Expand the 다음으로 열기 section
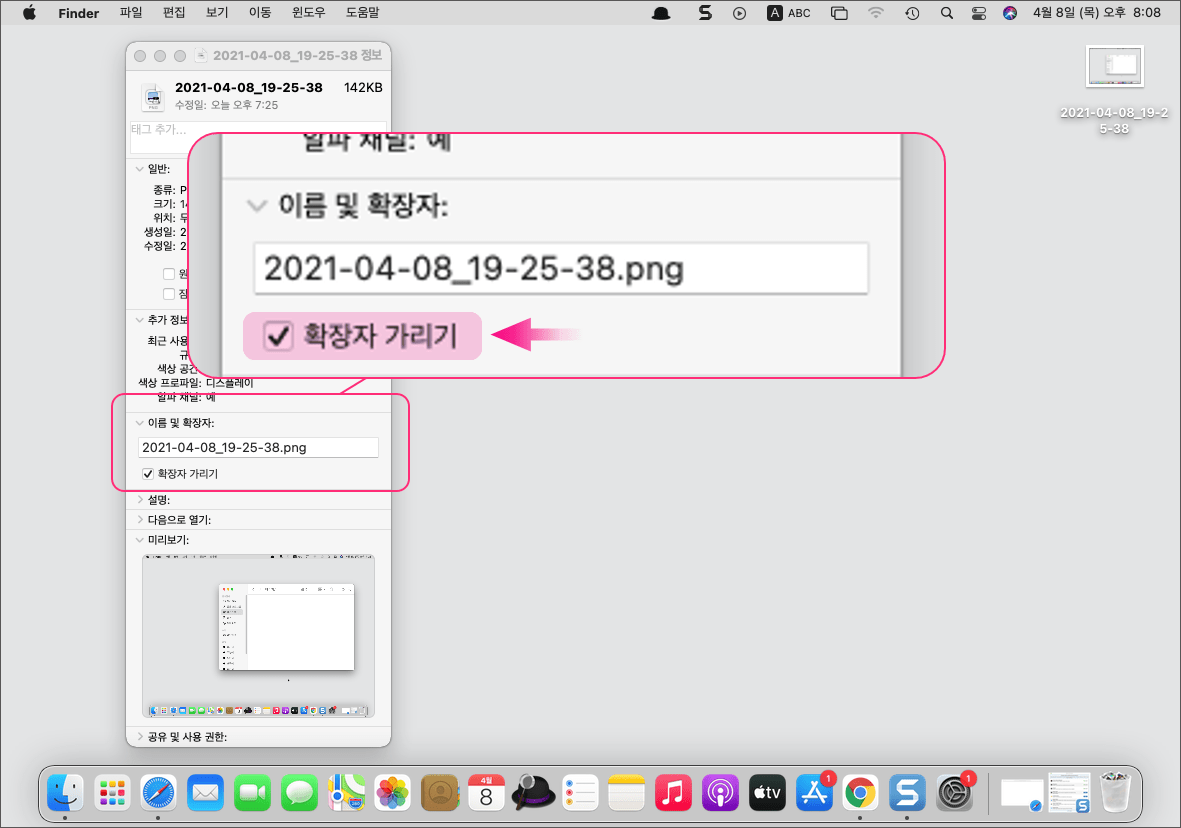 [x=139, y=519]
